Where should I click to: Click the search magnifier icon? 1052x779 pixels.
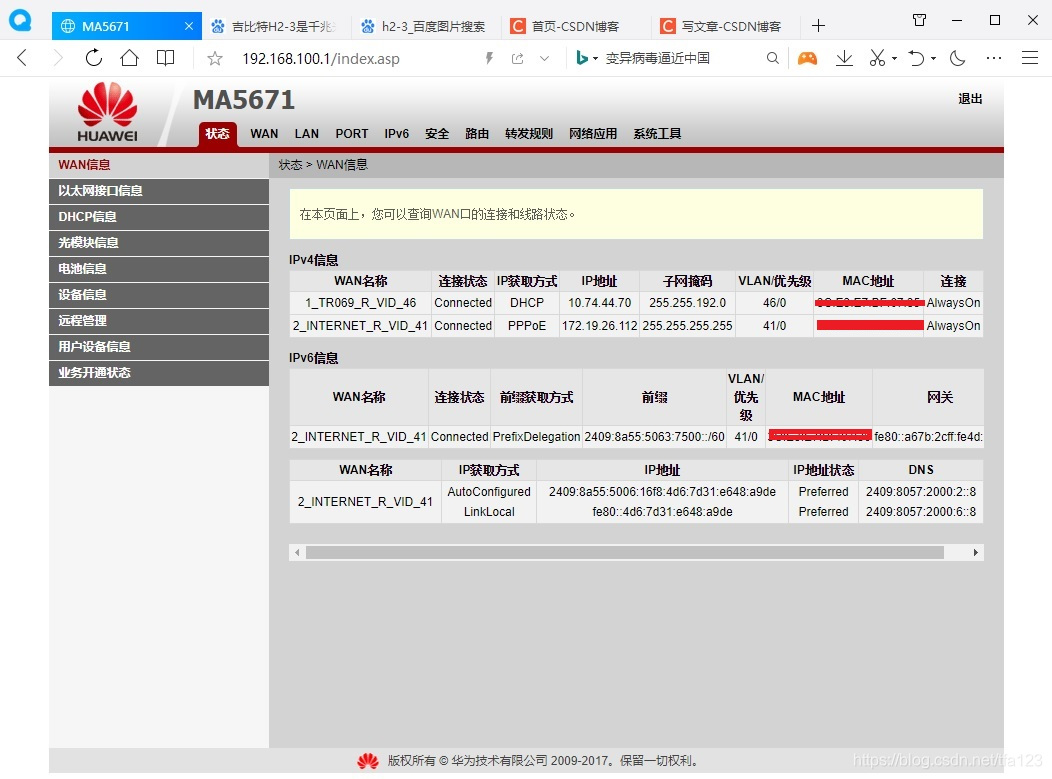pos(773,58)
